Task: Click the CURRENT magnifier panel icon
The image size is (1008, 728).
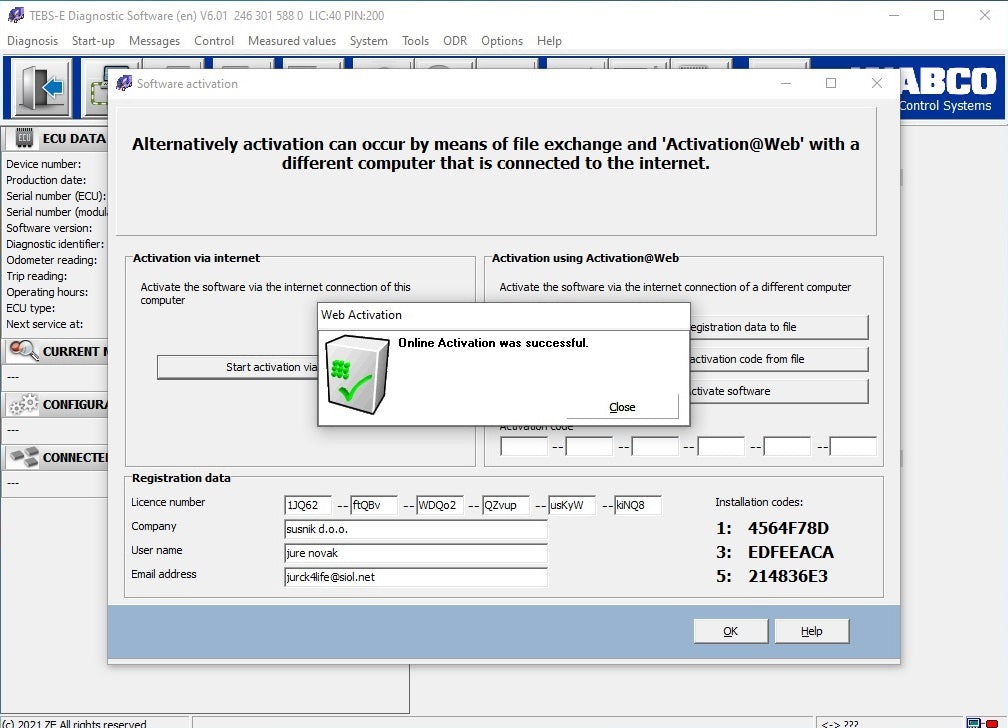Action: (24, 350)
